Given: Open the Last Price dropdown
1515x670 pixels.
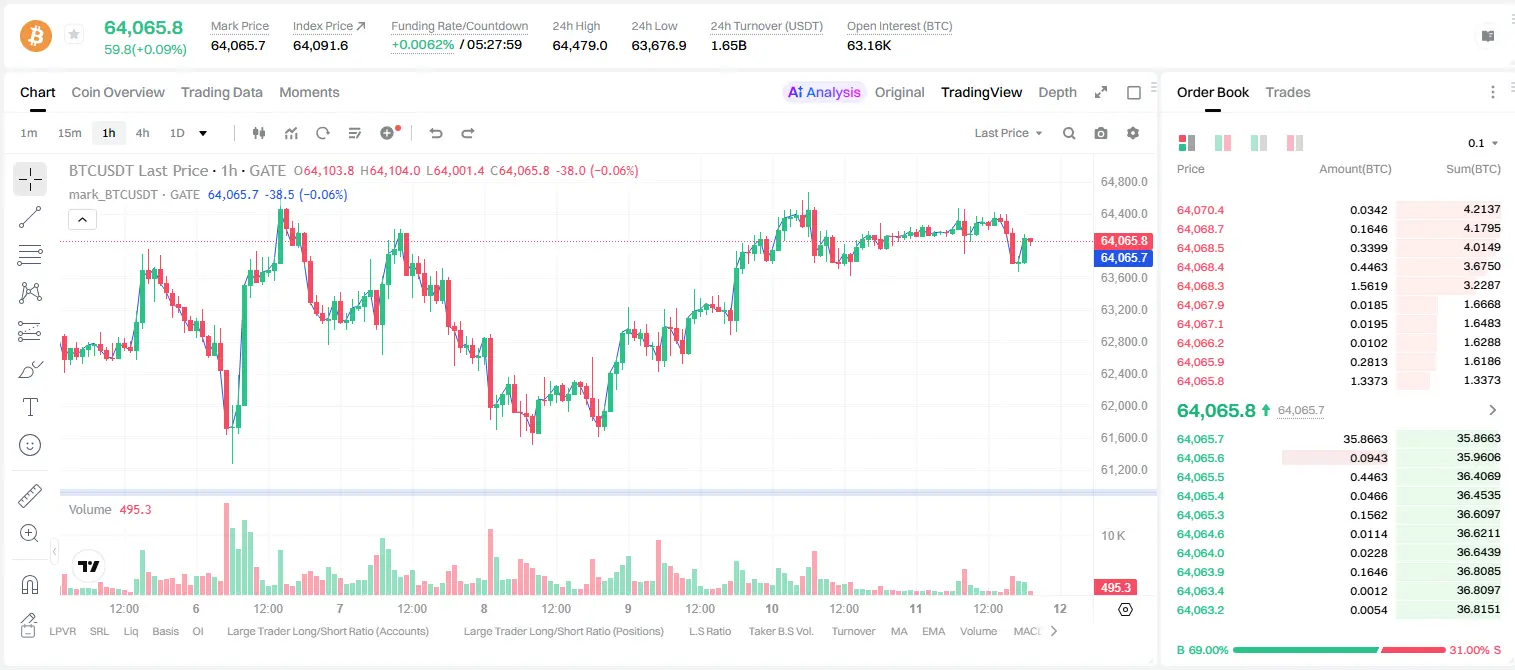Looking at the screenshot, I should (1008, 133).
